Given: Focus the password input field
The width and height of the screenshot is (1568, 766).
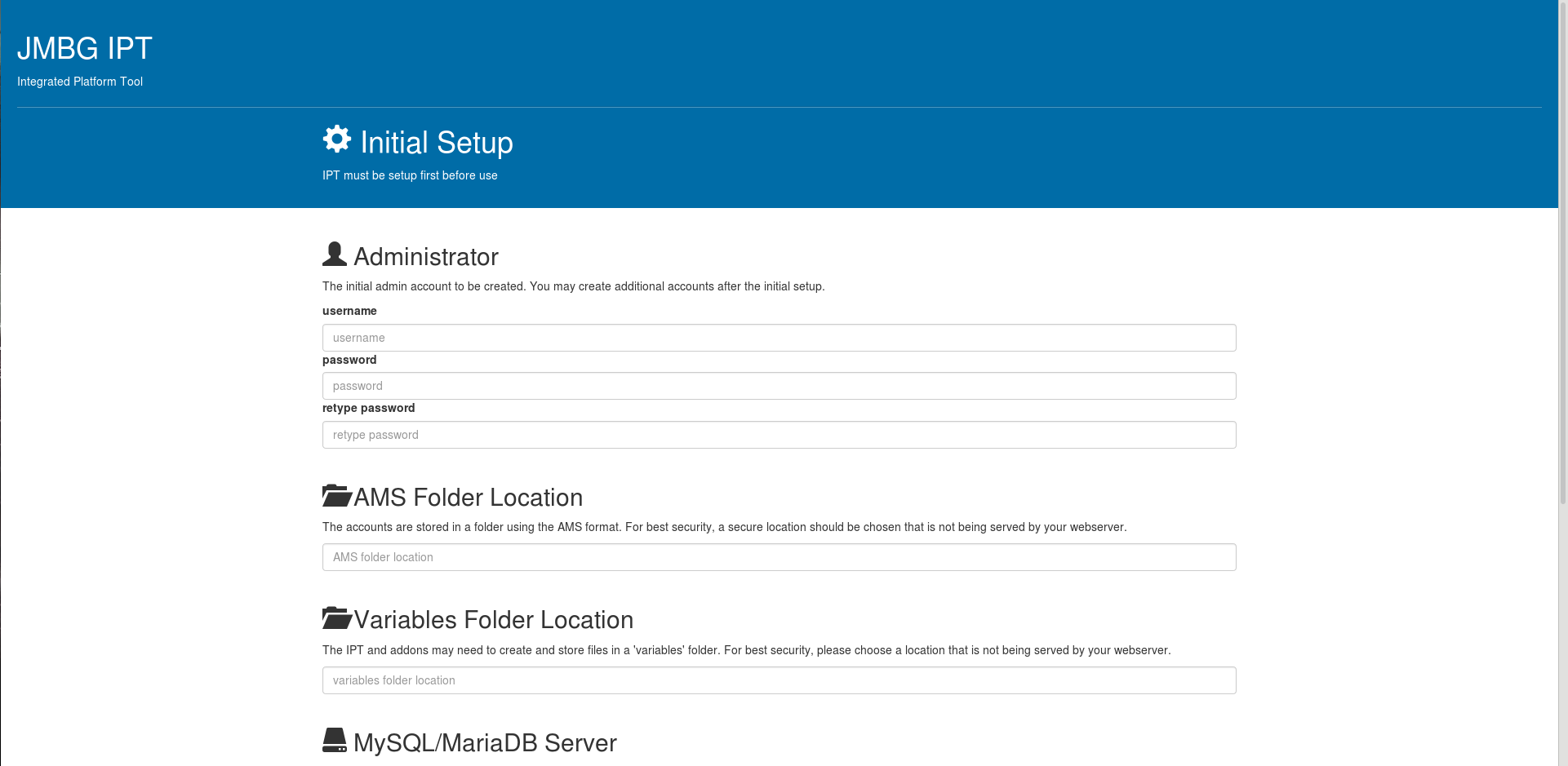Looking at the screenshot, I should pos(779,386).
